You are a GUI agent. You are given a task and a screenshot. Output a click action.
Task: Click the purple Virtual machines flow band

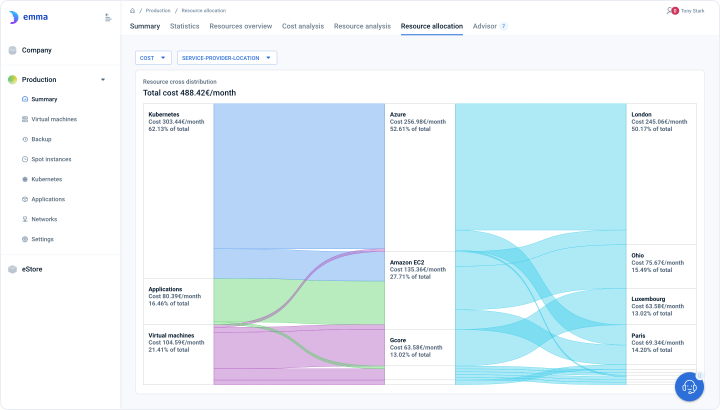(x=299, y=349)
